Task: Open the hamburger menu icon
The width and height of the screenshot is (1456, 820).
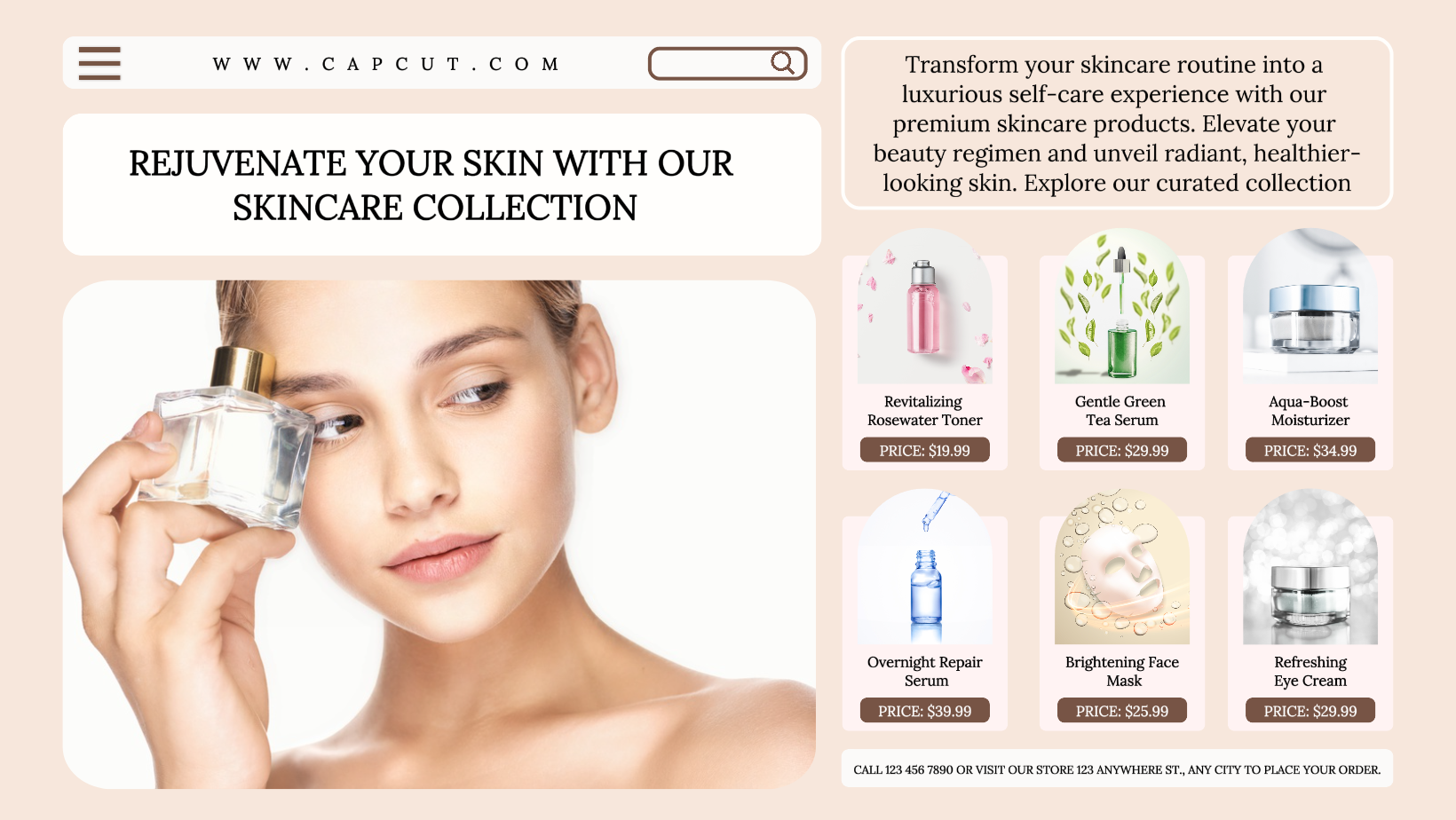Action: point(99,64)
